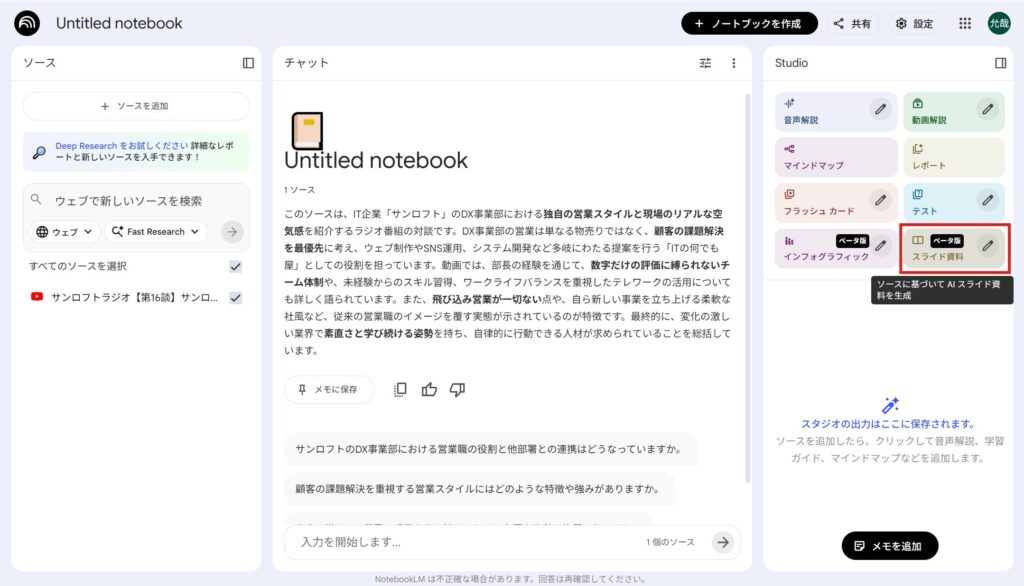Copy the summary with the copy icon
Screen dimensions: 1024x586
coord(400,389)
